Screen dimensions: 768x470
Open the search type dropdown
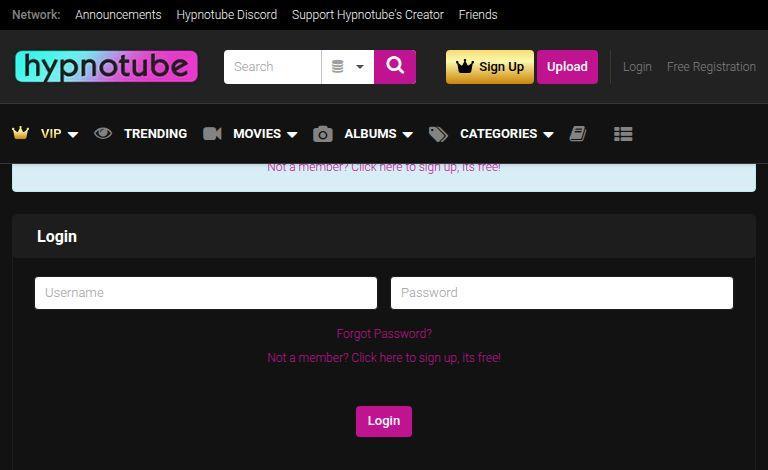tap(347, 67)
